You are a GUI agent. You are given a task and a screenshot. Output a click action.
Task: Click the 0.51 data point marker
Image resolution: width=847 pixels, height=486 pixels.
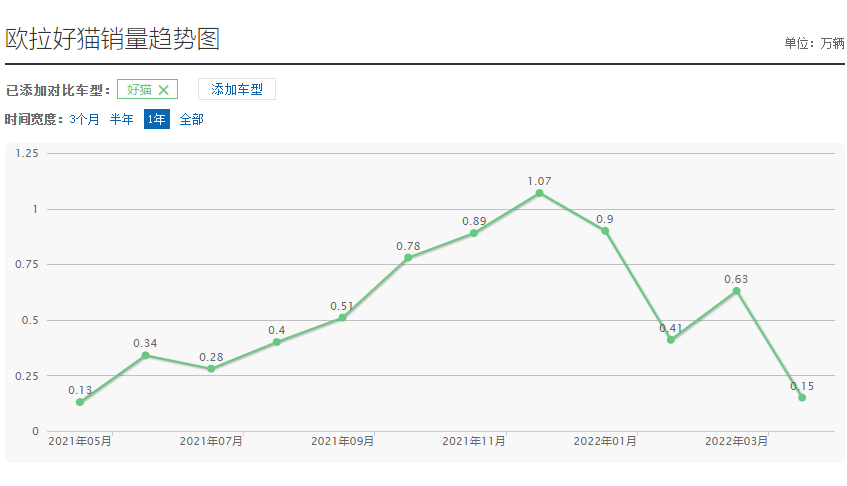tap(342, 318)
